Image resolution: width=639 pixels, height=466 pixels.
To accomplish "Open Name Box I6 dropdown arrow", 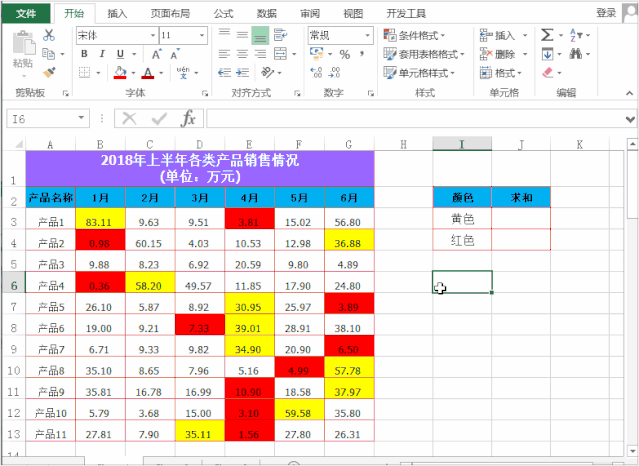I will click(x=81, y=118).
